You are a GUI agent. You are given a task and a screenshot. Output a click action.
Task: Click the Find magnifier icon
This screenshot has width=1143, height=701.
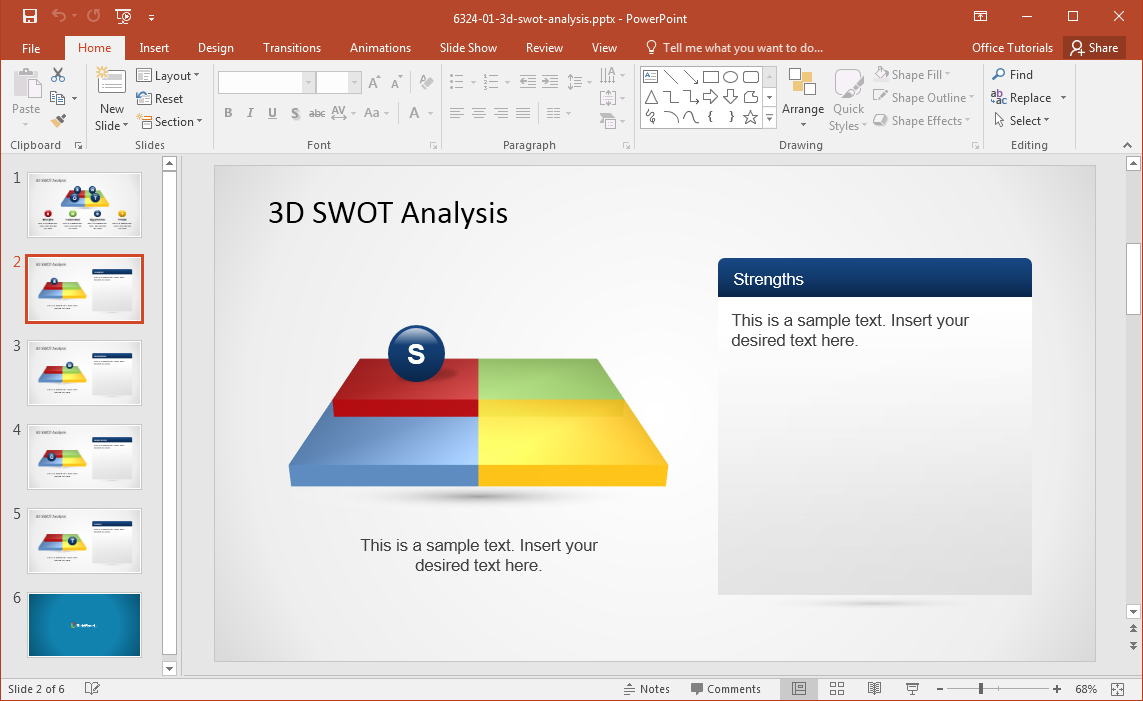[999, 75]
